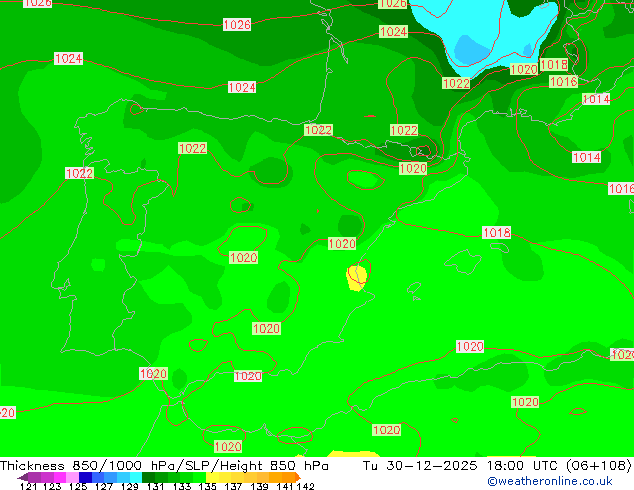Click legend value 121
Screen dimensions: 634x490
tap(28, 486)
